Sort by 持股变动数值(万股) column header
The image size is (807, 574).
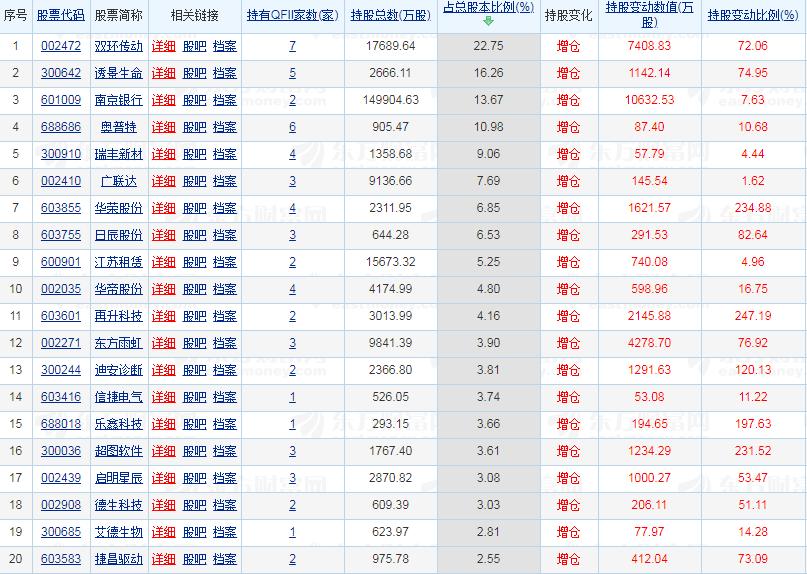coord(650,15)
